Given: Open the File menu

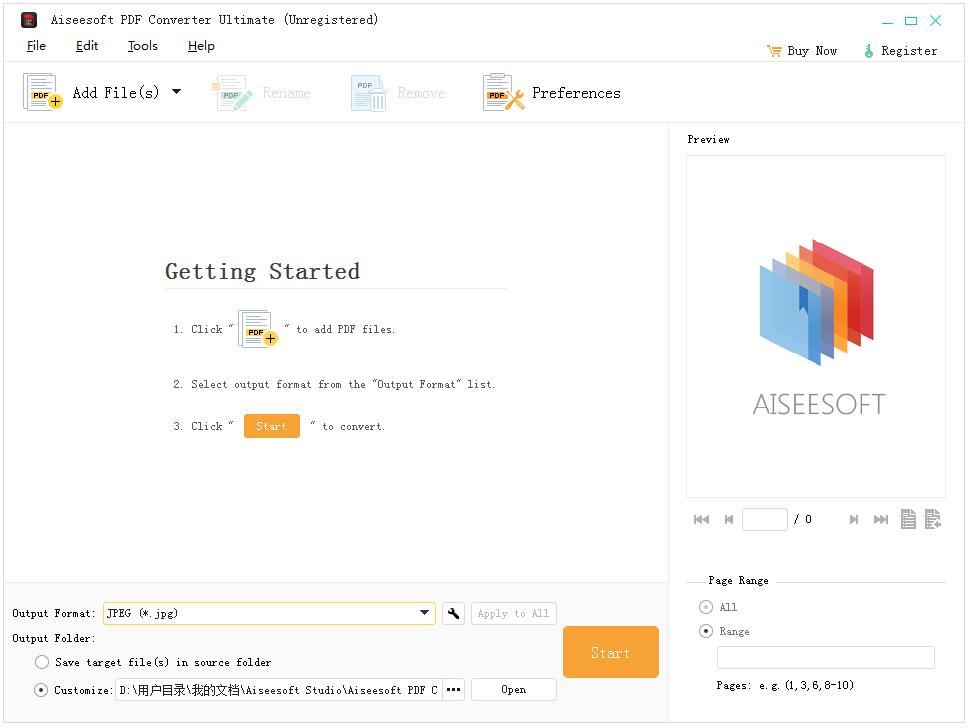Looking at the screenshot, I should coord(36,46).
